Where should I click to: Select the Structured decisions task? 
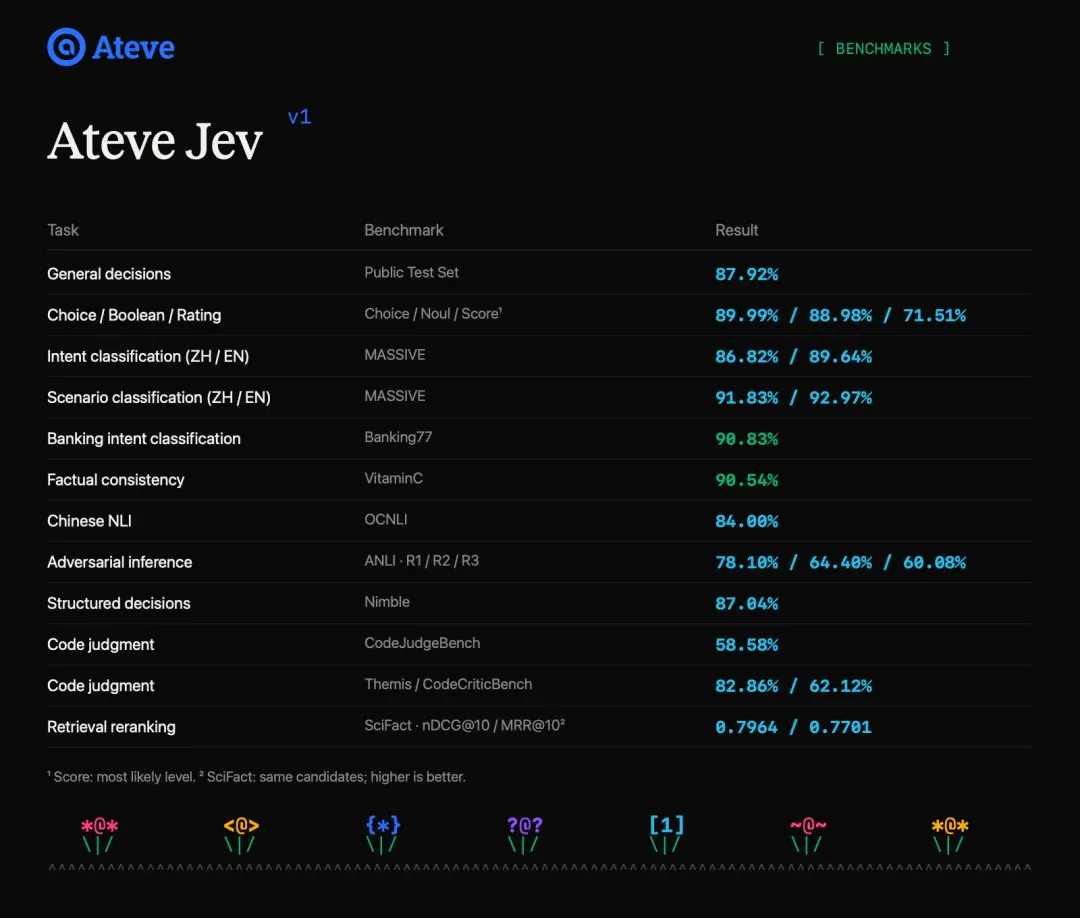tap(118, 603)
